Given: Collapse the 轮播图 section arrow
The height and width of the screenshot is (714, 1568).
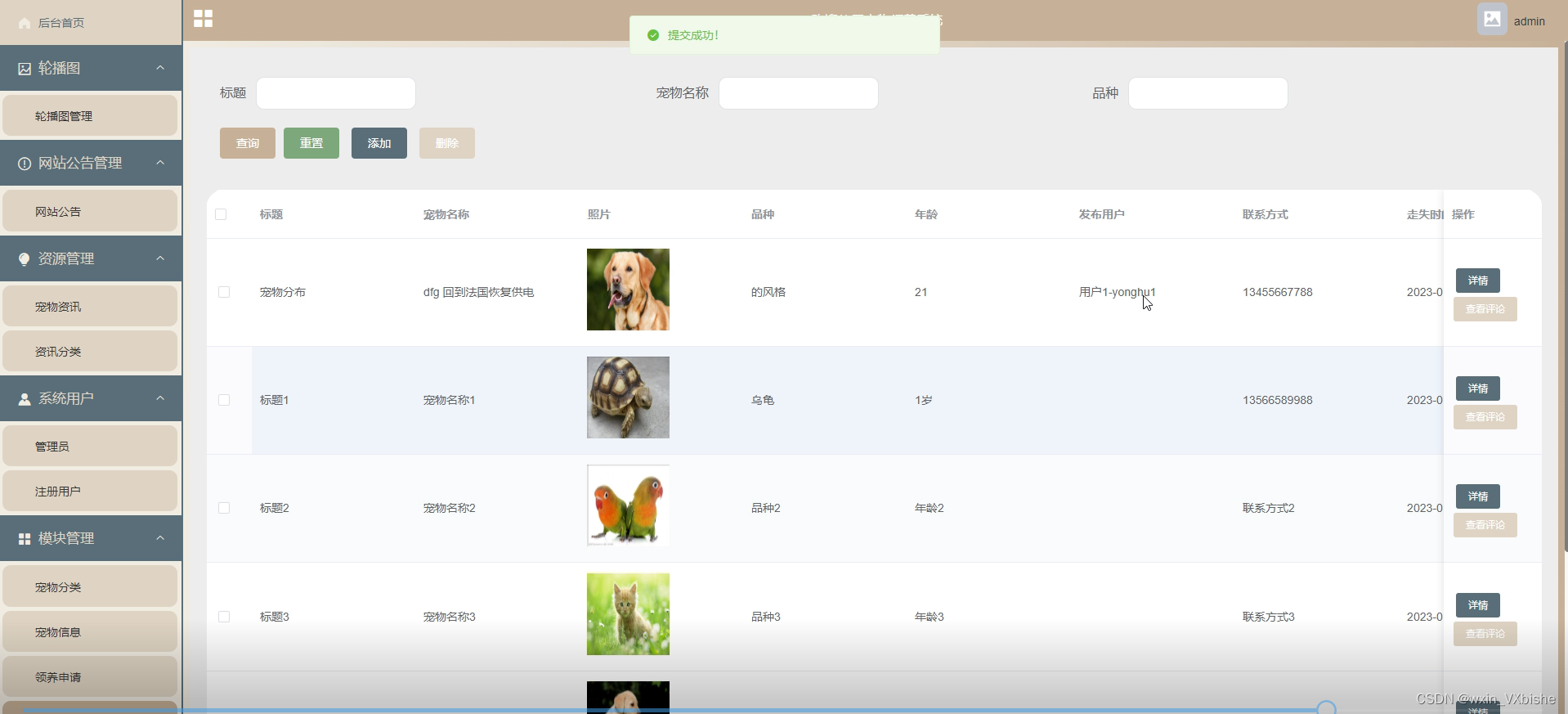Looking at the screenshot, I should click(x=160, y=68).
